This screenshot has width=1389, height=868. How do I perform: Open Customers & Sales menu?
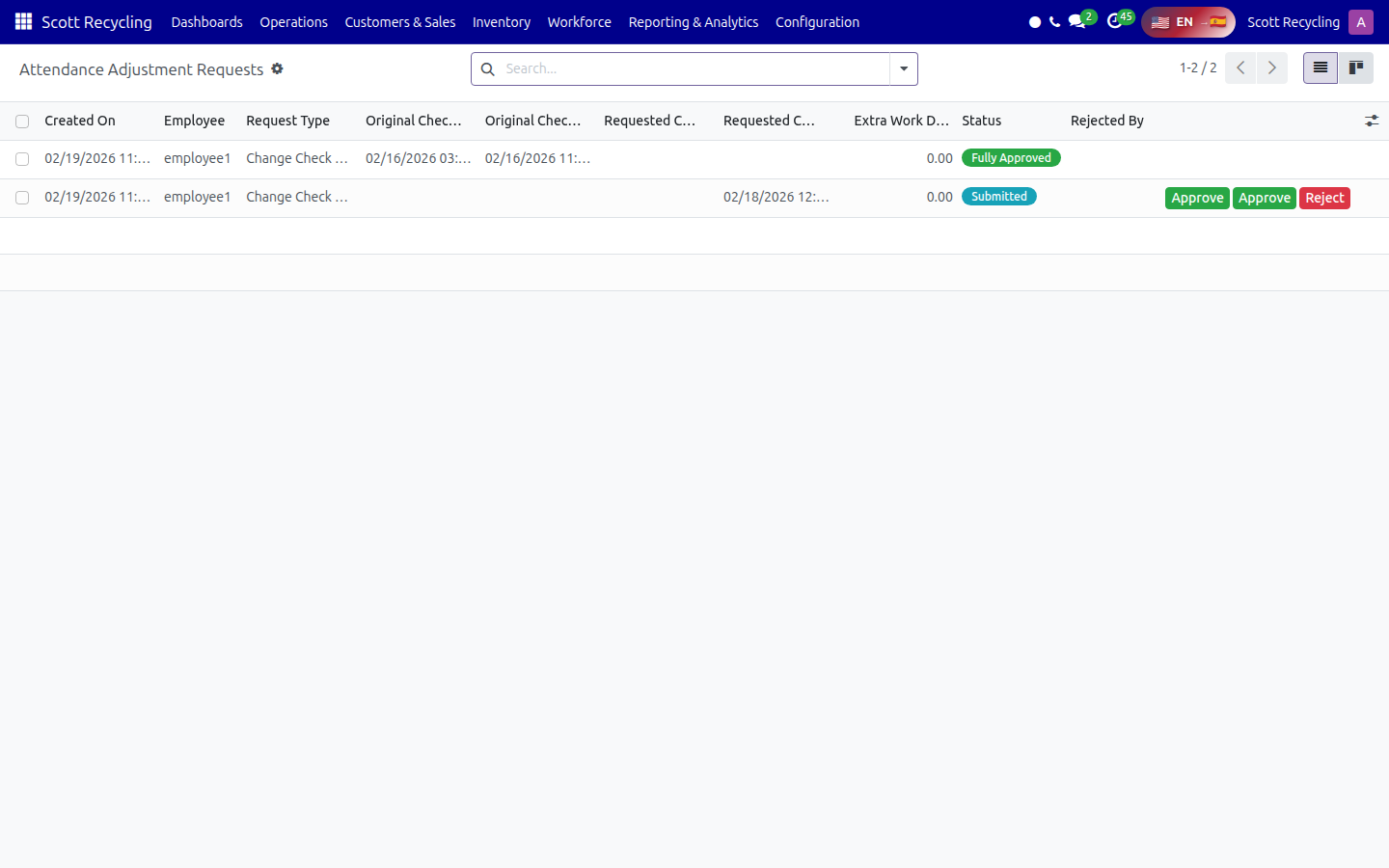point(400,22)
